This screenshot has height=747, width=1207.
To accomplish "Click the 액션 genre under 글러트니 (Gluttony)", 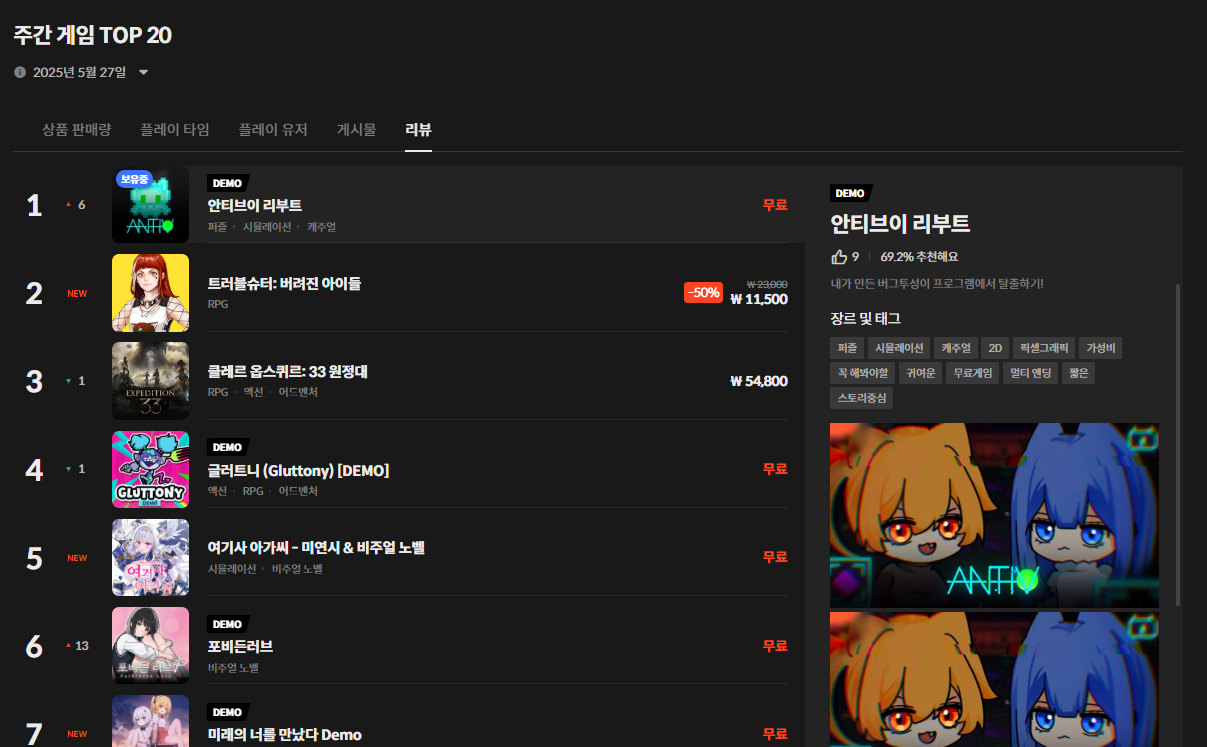I will [x=218, y=491].
